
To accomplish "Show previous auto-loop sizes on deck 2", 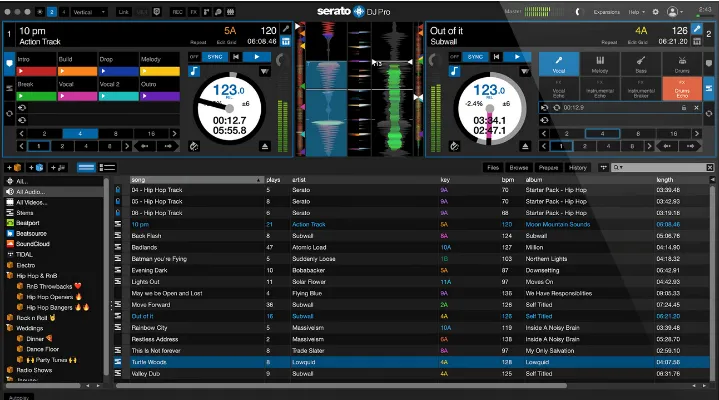I will (544, 133).
